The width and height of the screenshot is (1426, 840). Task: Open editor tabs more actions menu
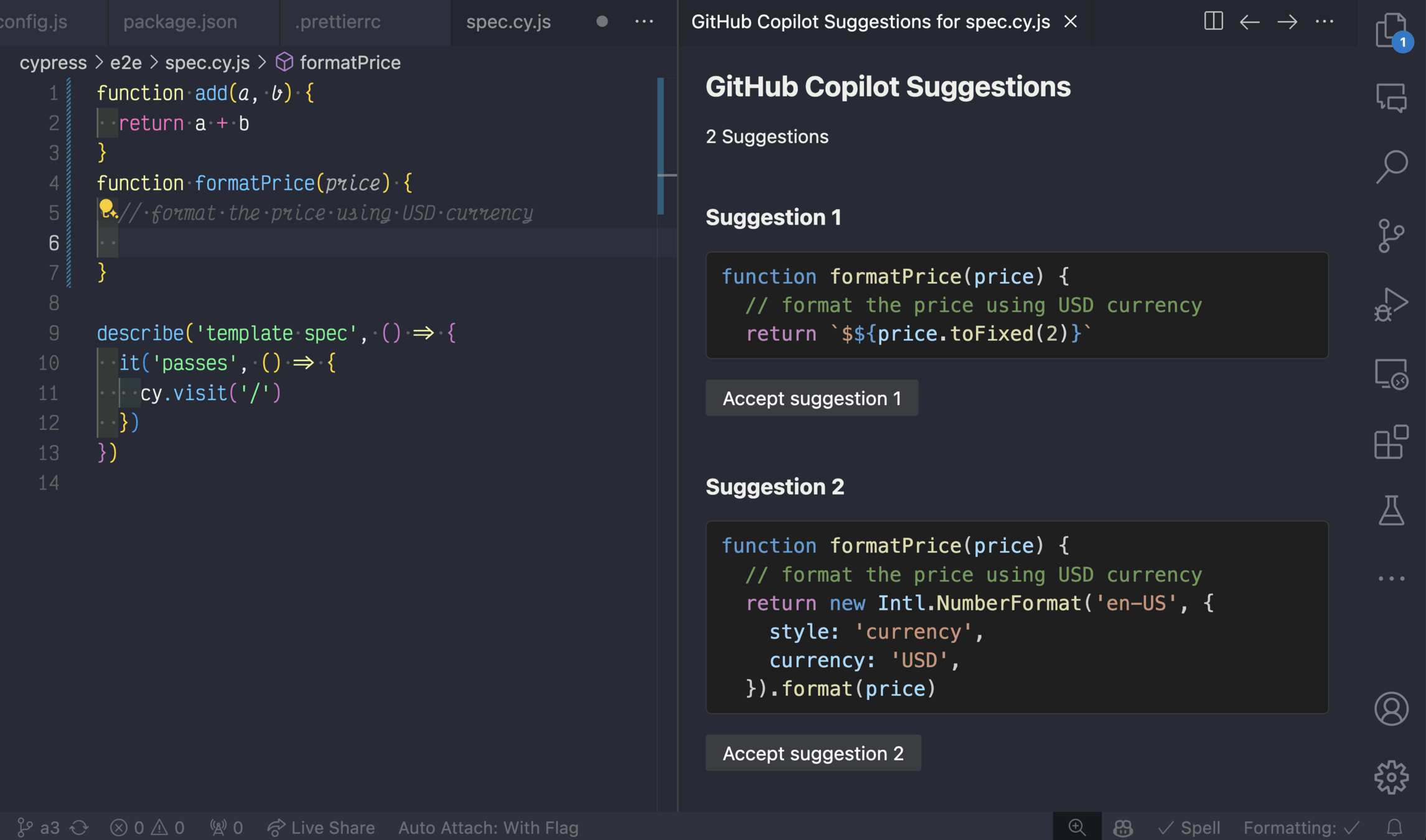click(x=644, y=22)
